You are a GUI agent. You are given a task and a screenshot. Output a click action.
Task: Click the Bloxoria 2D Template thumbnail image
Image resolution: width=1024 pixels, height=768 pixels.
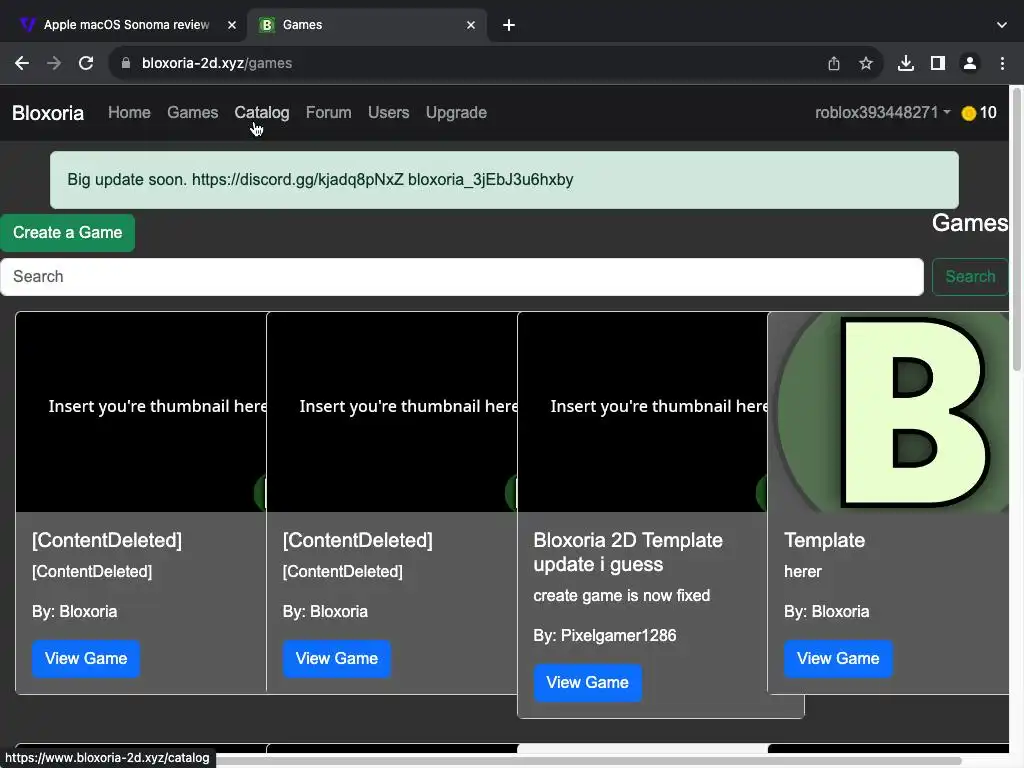point(643,412)
